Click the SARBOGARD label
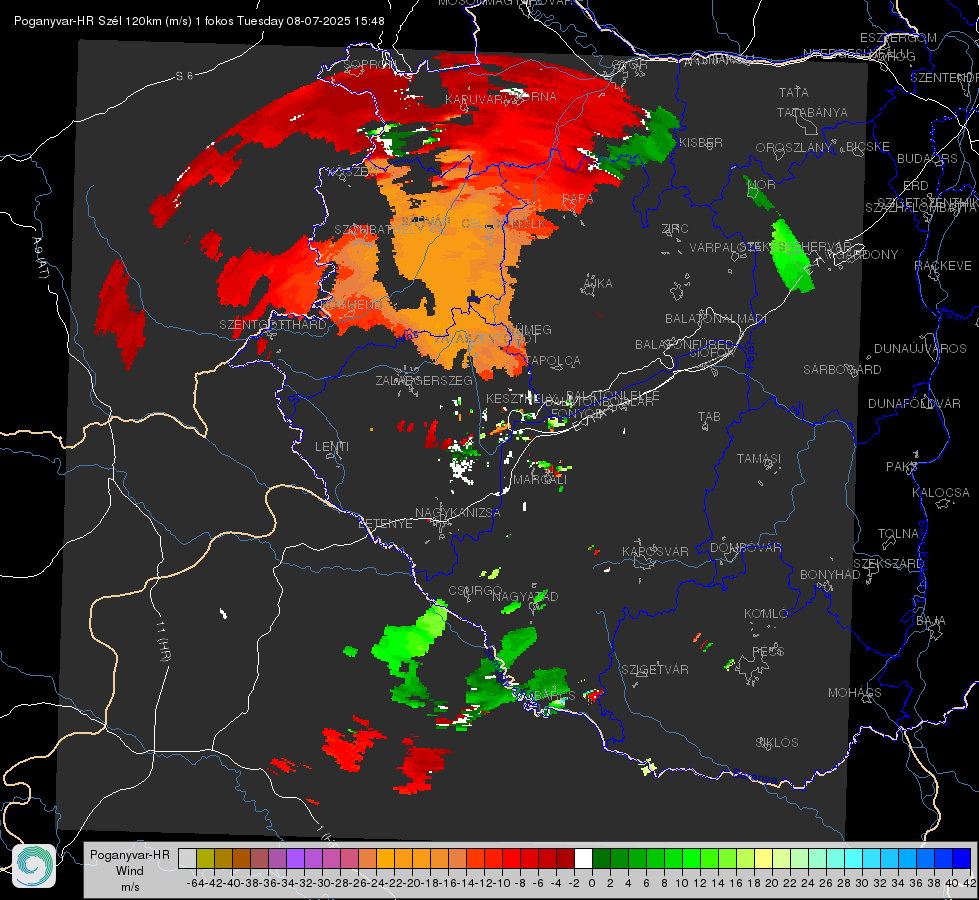The height and width of the screenshot is (900, 979). click(x=842, y=370)
